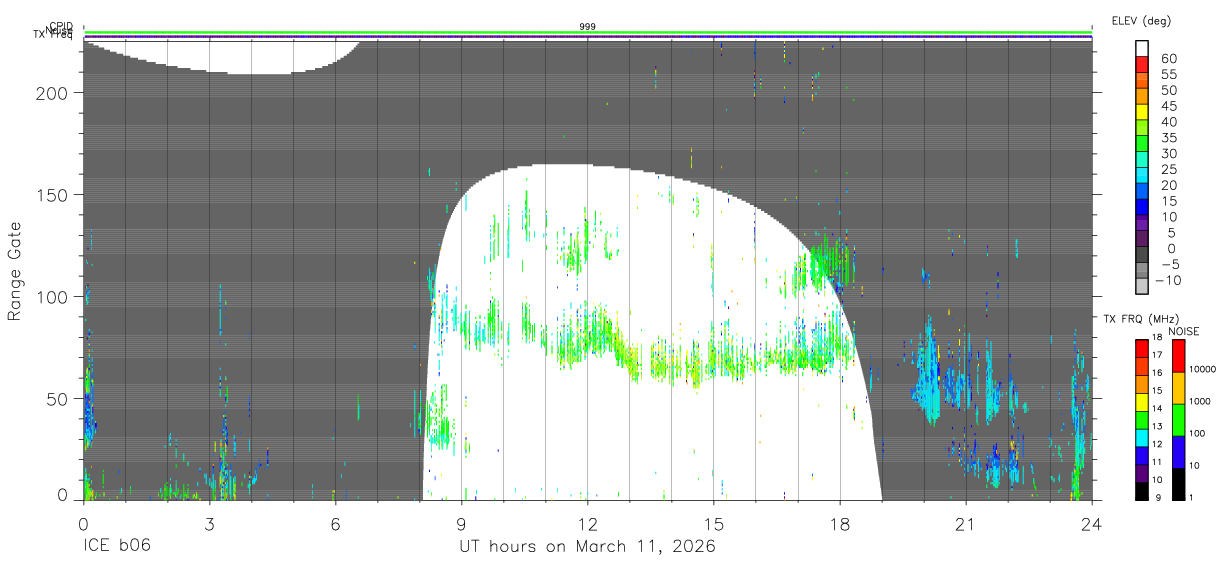Click the x-axis hour label '21'
The height and width of the screenshot is (567, 1228).
point(965,524)
